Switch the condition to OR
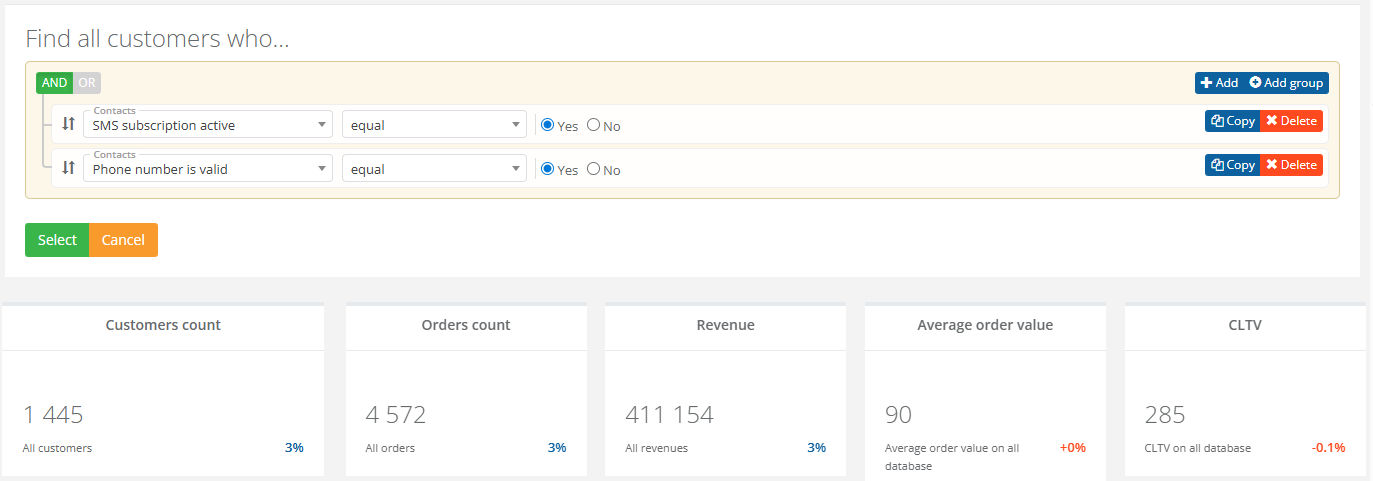1373x481 pixels. click(x=87, y=83)
